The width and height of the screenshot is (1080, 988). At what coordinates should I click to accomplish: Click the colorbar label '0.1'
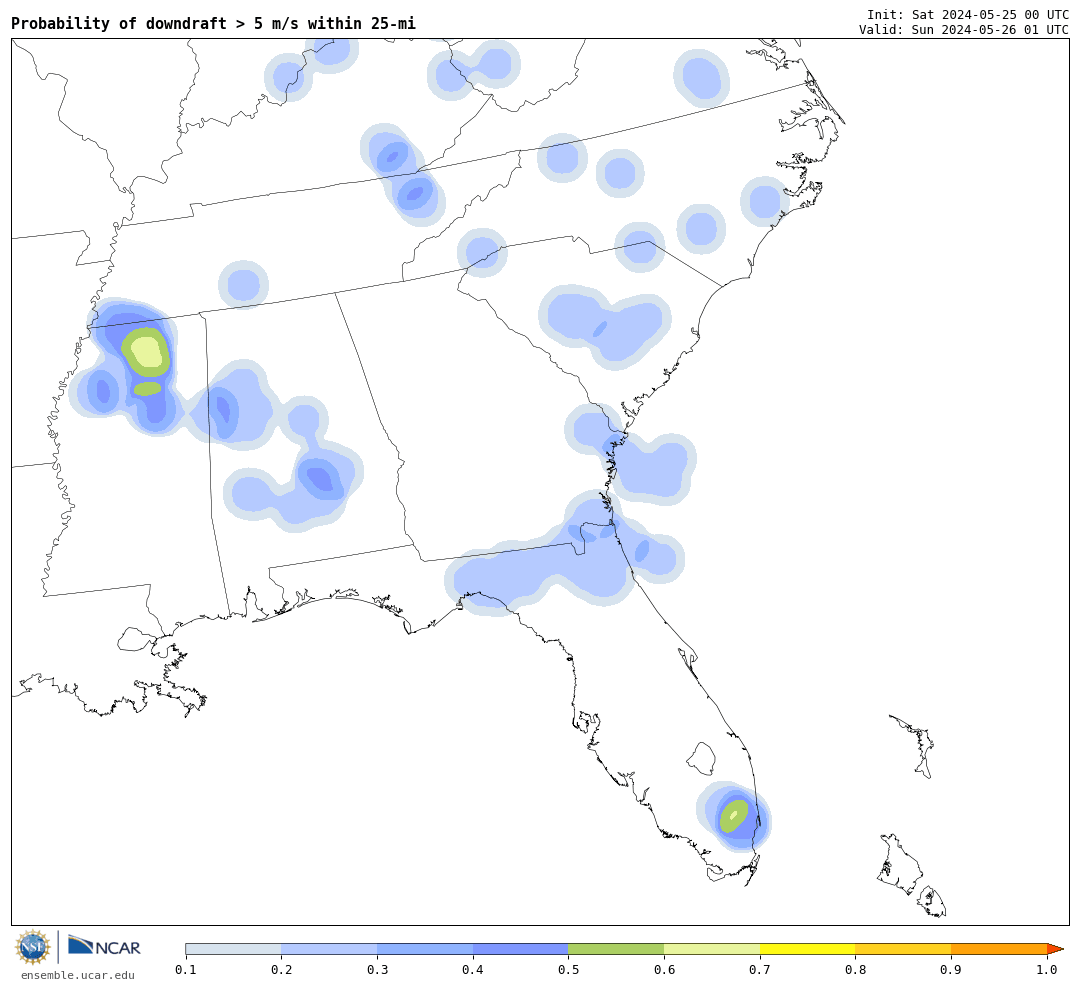coord(185,970)
